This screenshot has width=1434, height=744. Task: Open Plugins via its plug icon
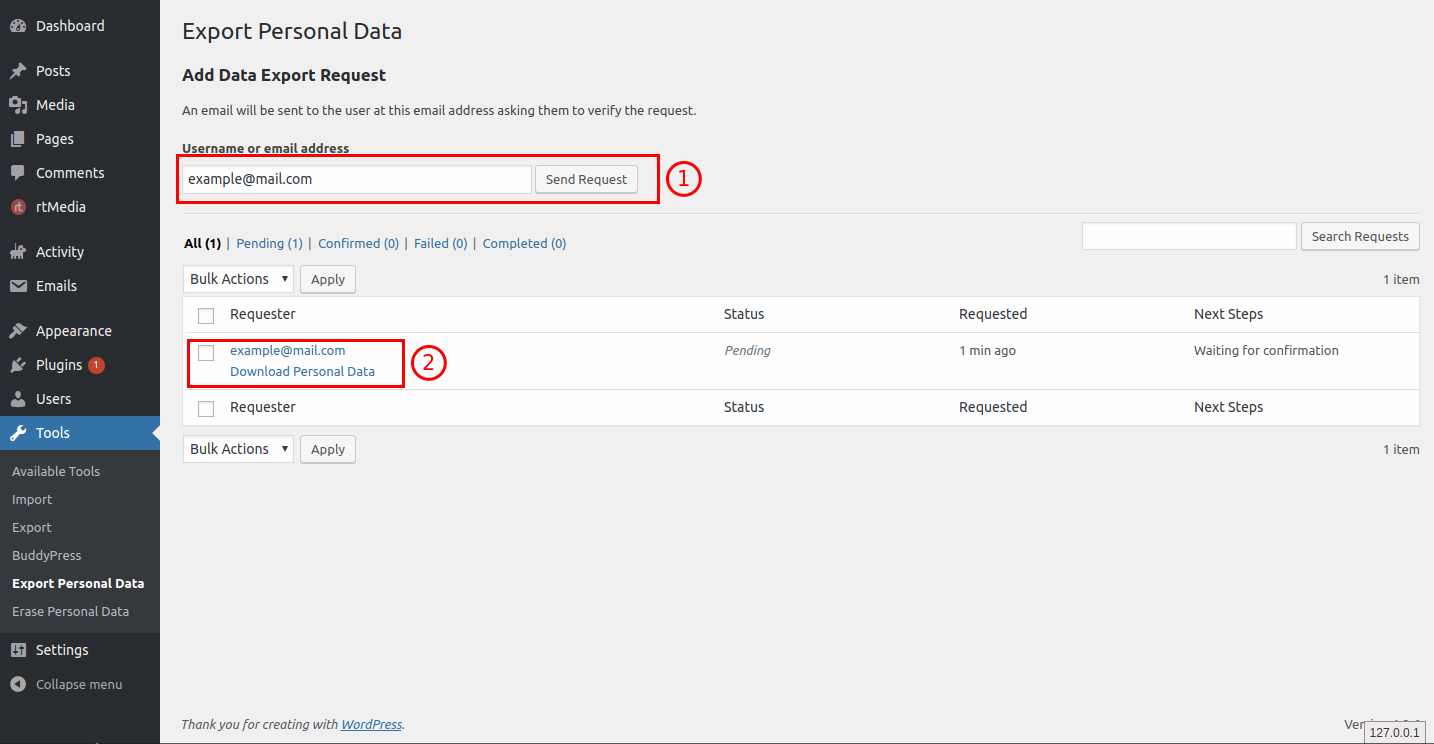point(18,364)
